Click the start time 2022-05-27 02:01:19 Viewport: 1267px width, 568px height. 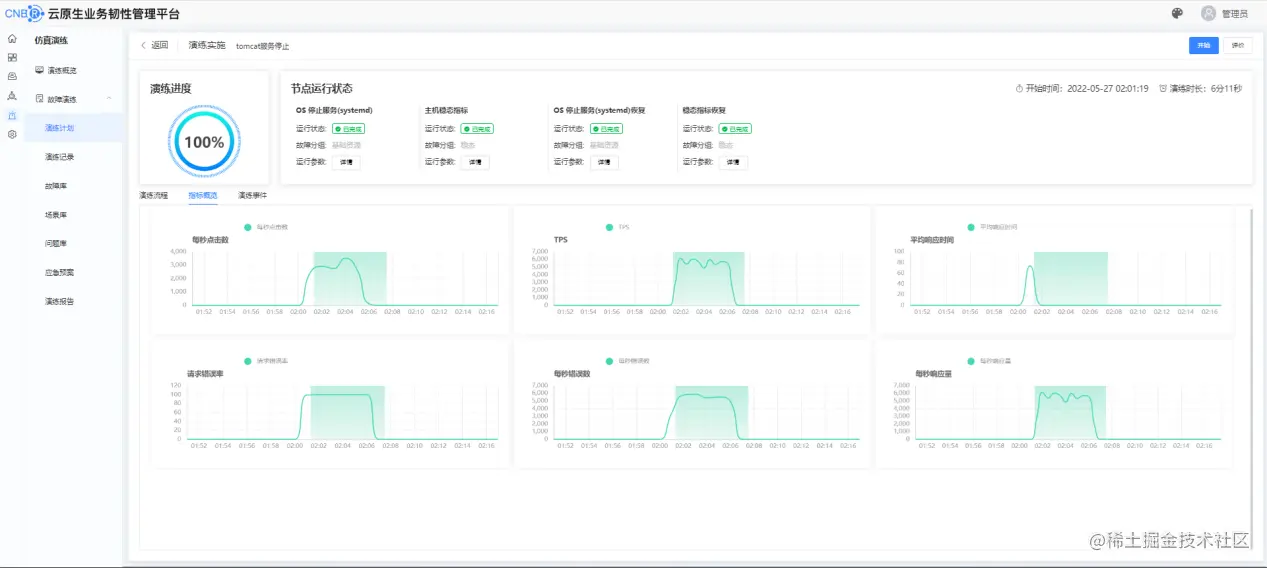tap(1108, 89)
